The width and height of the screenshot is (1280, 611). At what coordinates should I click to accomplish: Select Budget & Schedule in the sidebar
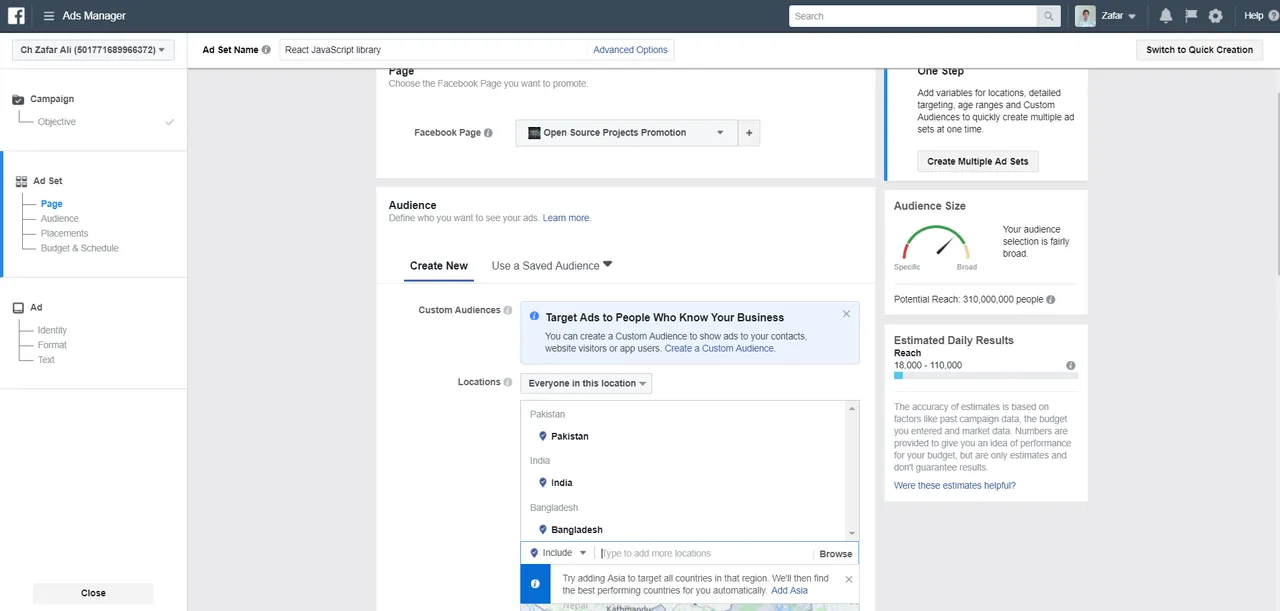[x=80, y=249]
